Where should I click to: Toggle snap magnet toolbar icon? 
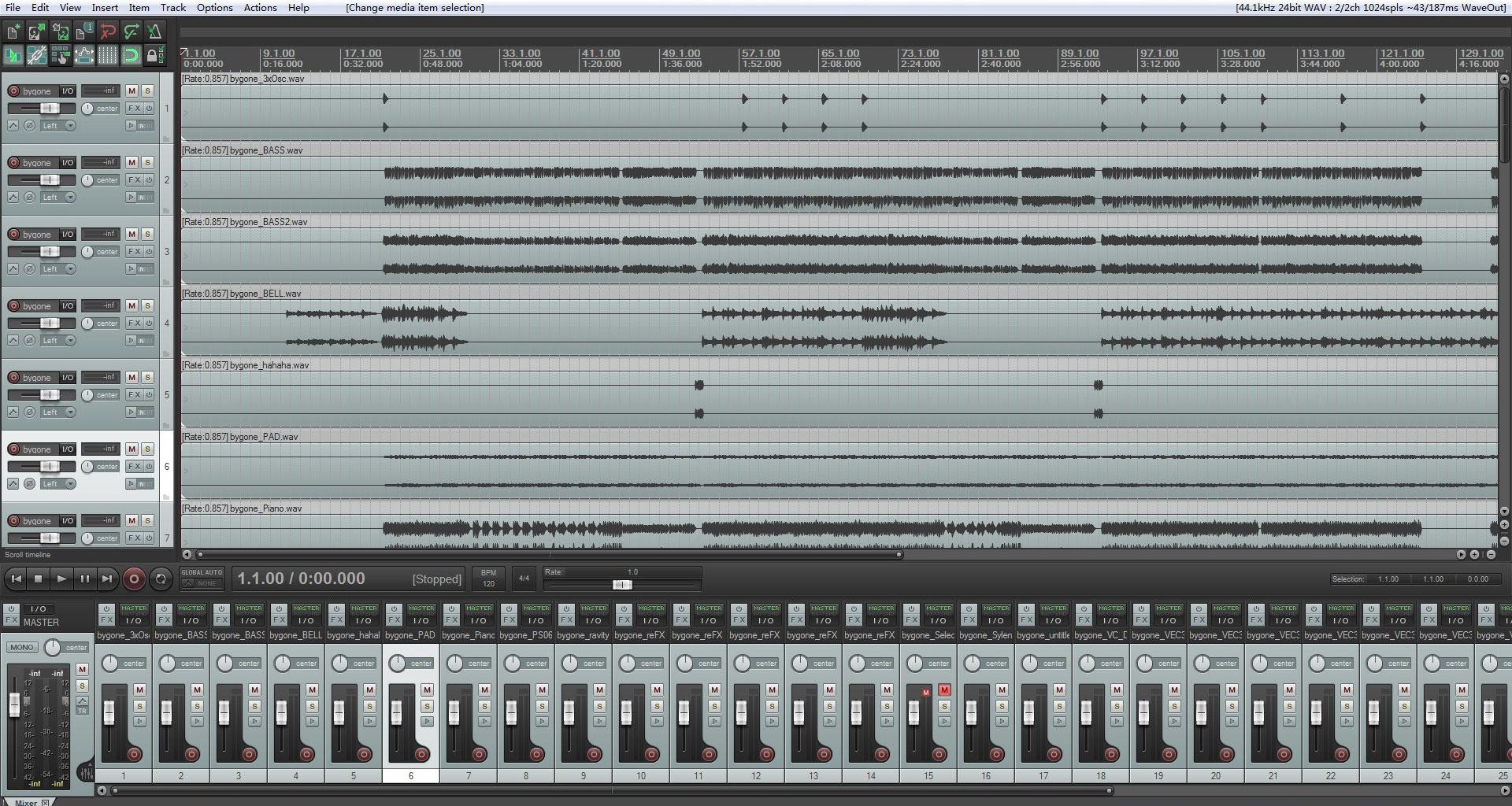pyautogui.click(x=132, y=55)
